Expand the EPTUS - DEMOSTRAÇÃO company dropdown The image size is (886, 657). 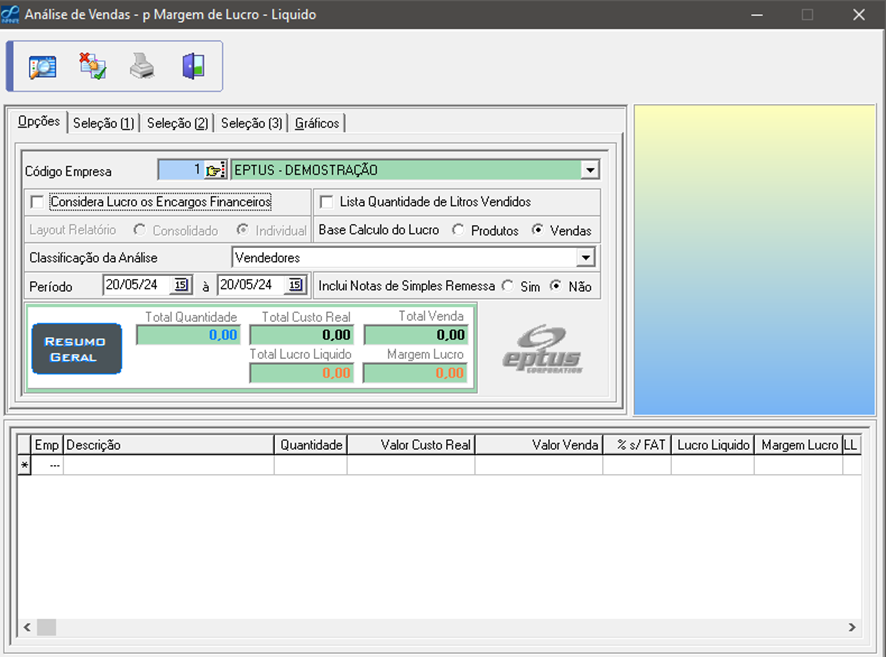(x=589, y=170)
